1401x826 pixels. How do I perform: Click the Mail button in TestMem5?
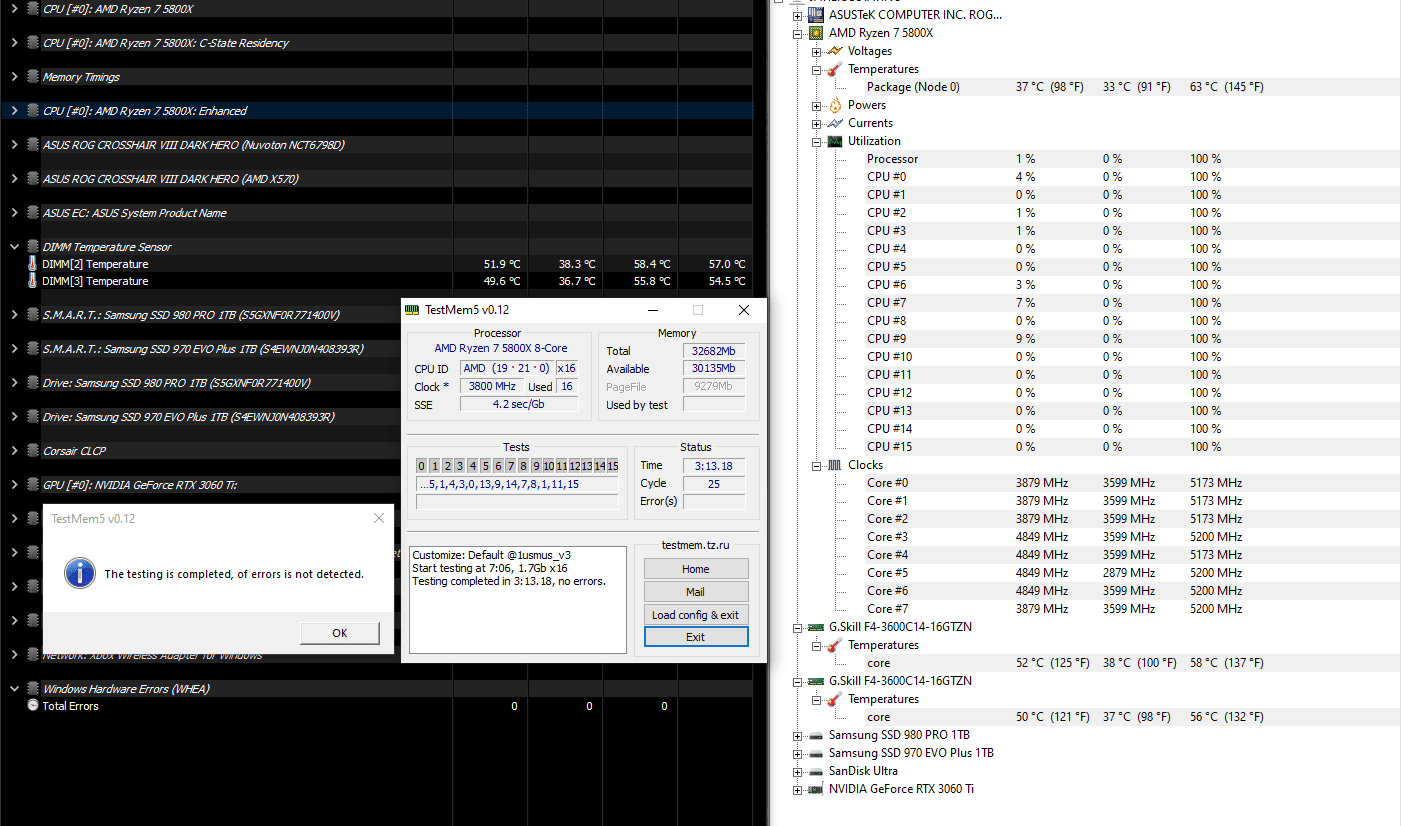click(x=696, y=592)
